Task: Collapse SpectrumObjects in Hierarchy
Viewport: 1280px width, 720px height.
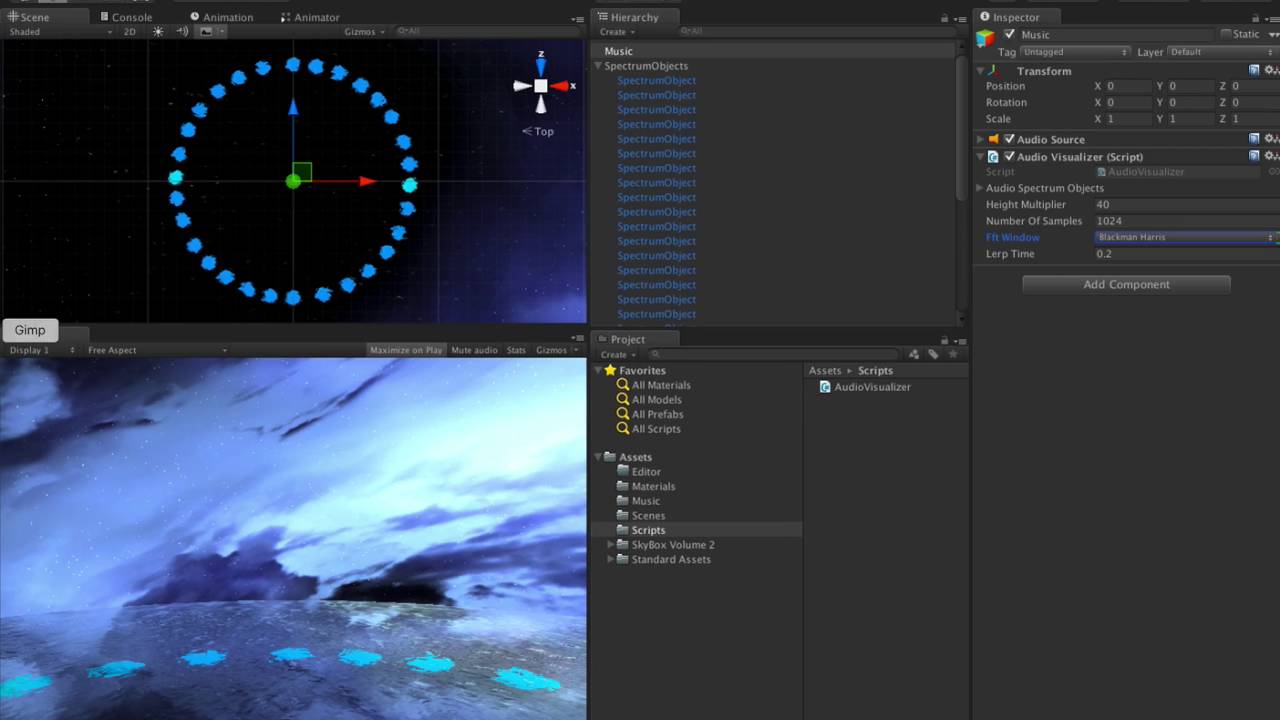Action: click(x=598, y=66)
